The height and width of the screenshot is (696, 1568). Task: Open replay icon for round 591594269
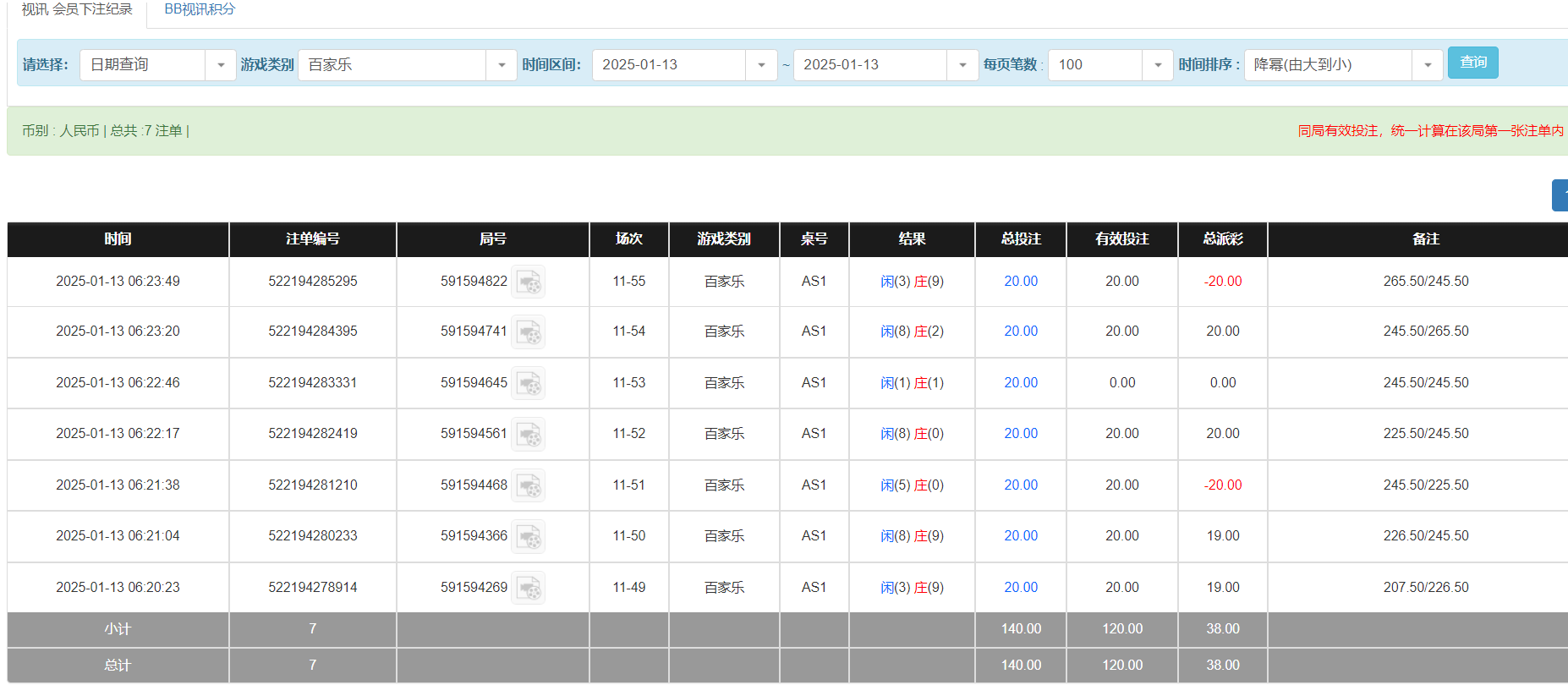[x=529, y=588]
